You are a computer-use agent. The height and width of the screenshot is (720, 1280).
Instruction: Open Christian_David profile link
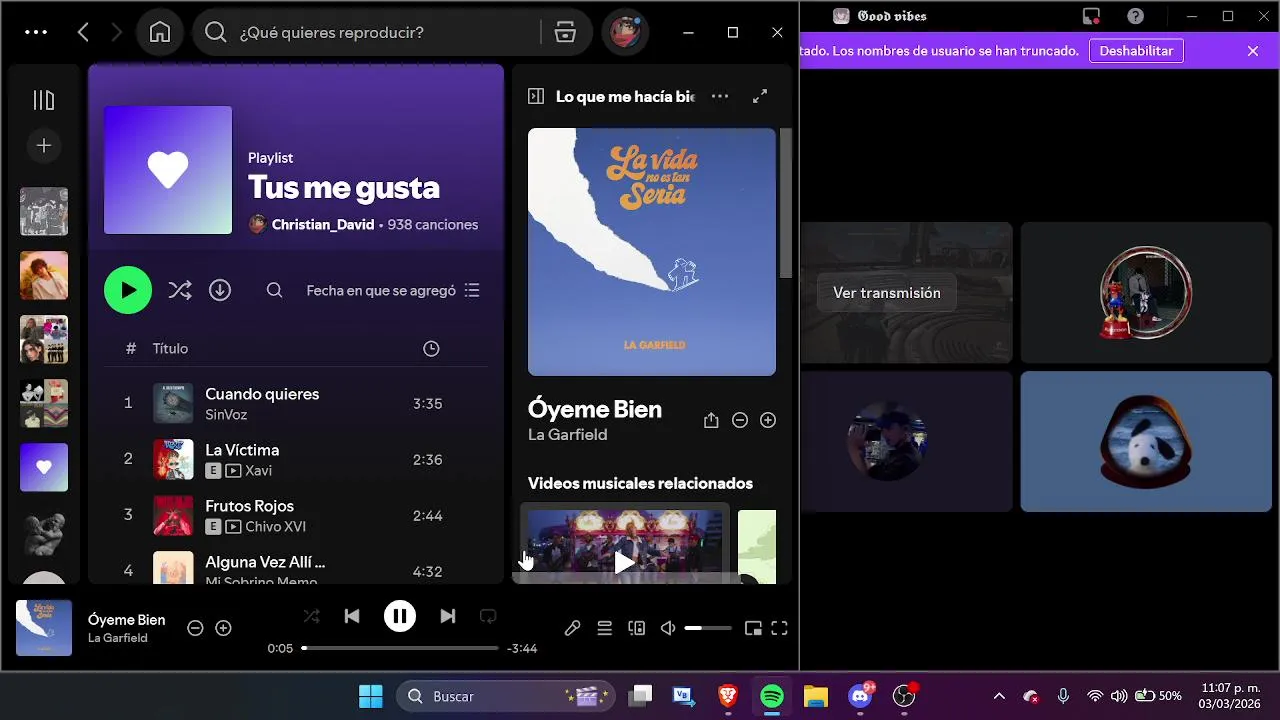click(x=323, y=225)
